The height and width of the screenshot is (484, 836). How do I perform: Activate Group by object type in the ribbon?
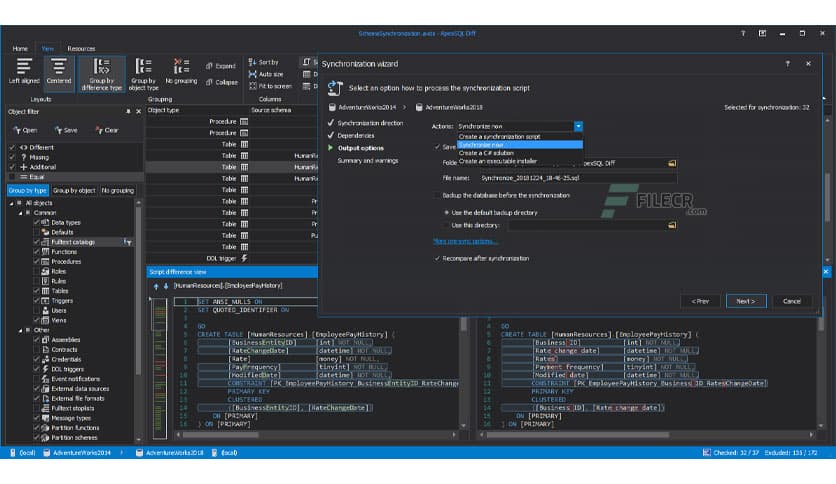point(143,74)
